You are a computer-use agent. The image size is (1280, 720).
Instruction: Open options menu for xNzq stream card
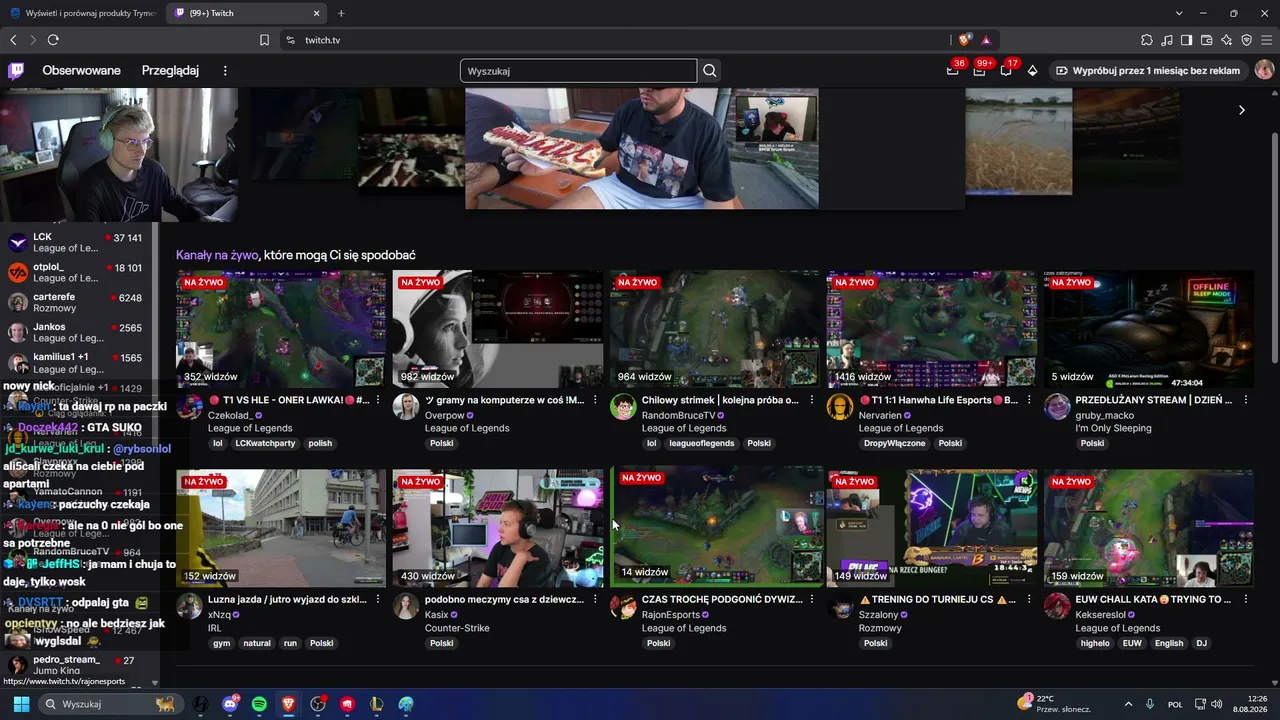[379, 600]
